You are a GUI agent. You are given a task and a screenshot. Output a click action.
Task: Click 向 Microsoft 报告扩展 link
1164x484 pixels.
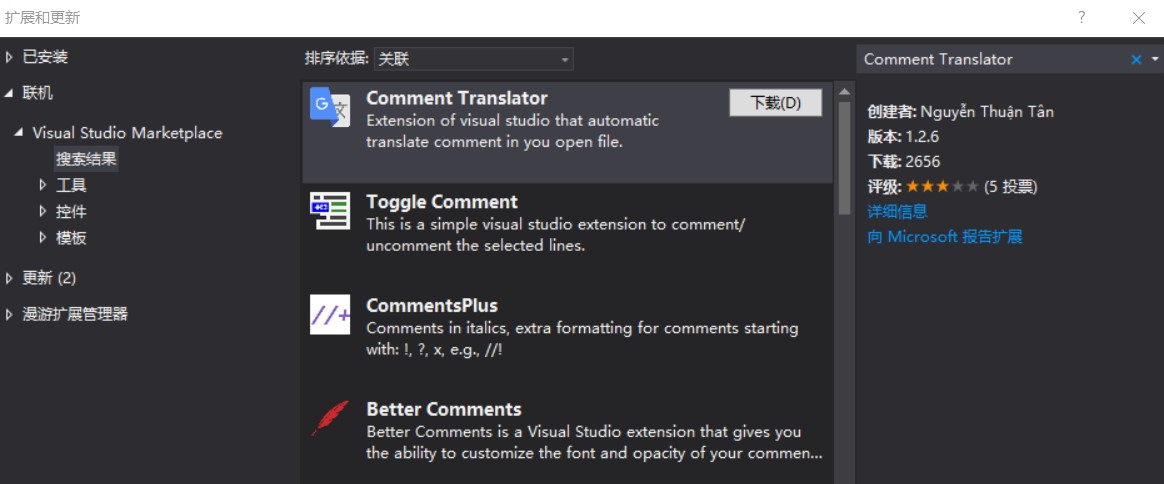[x=945, y=237]
